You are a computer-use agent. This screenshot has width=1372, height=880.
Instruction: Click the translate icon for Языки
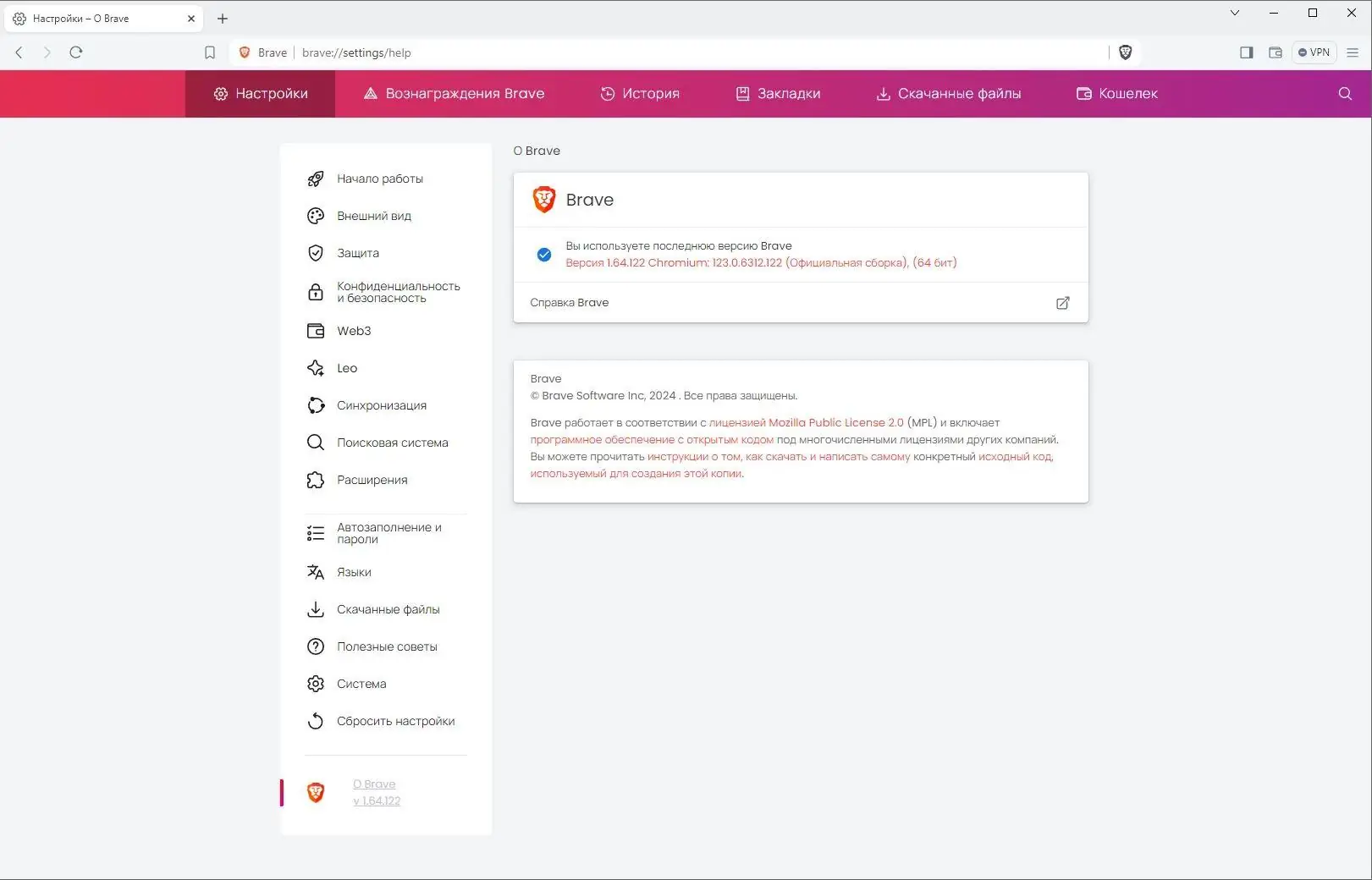pos(316,572)
